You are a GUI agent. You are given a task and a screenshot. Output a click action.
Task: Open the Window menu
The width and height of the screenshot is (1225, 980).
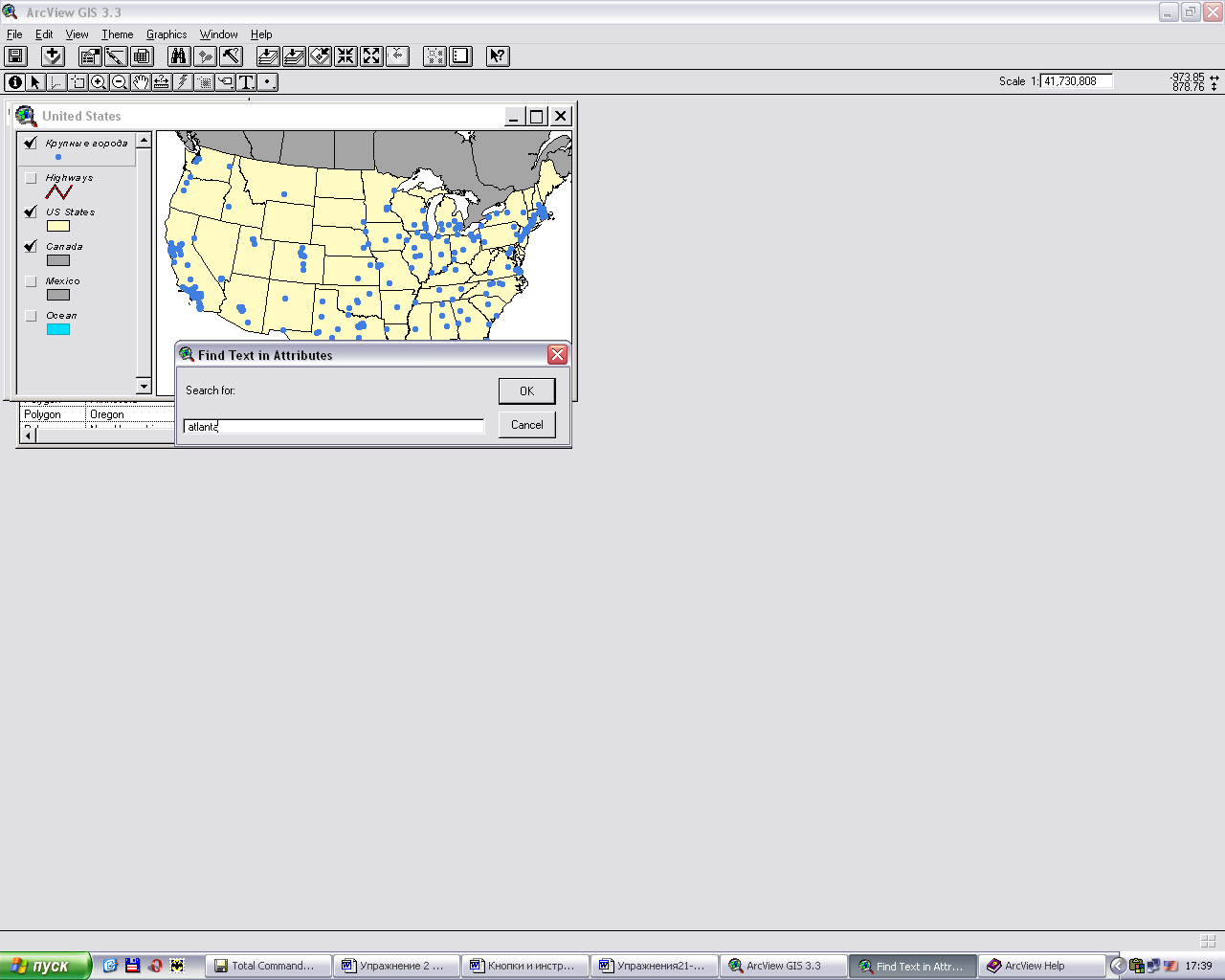pos(218,34)
